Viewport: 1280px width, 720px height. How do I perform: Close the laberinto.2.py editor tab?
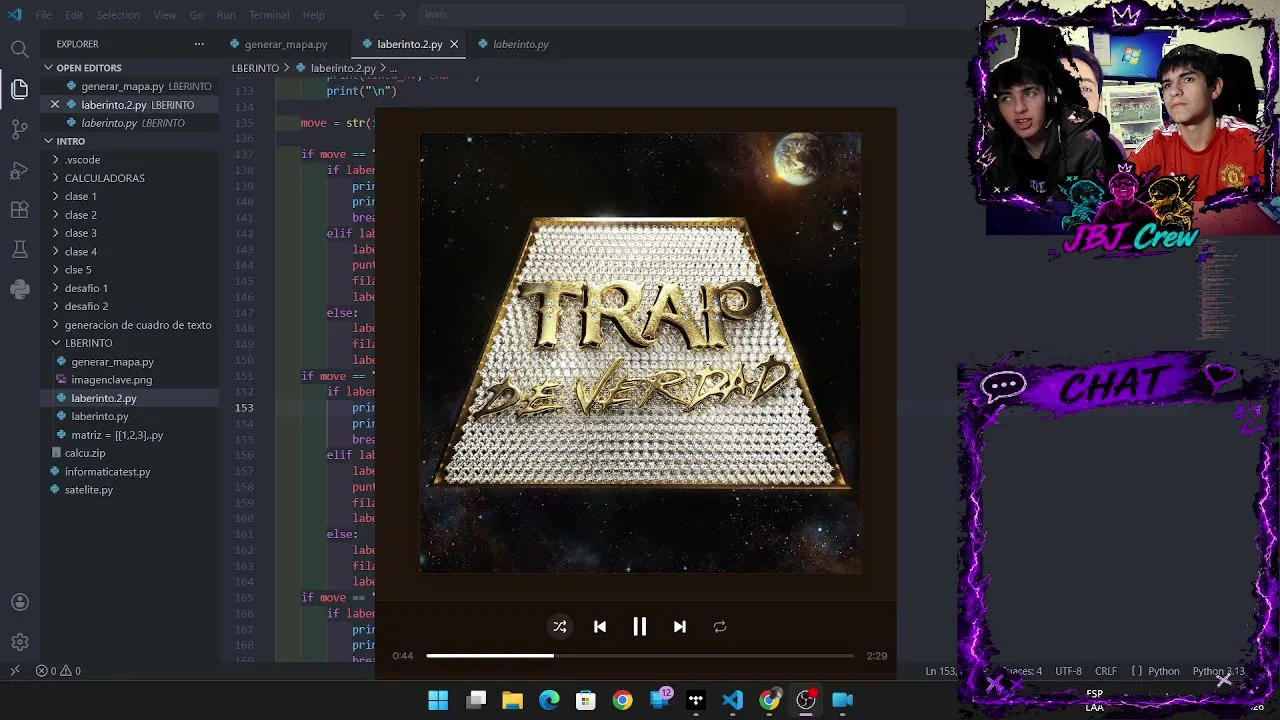click(x=454, y=44)
